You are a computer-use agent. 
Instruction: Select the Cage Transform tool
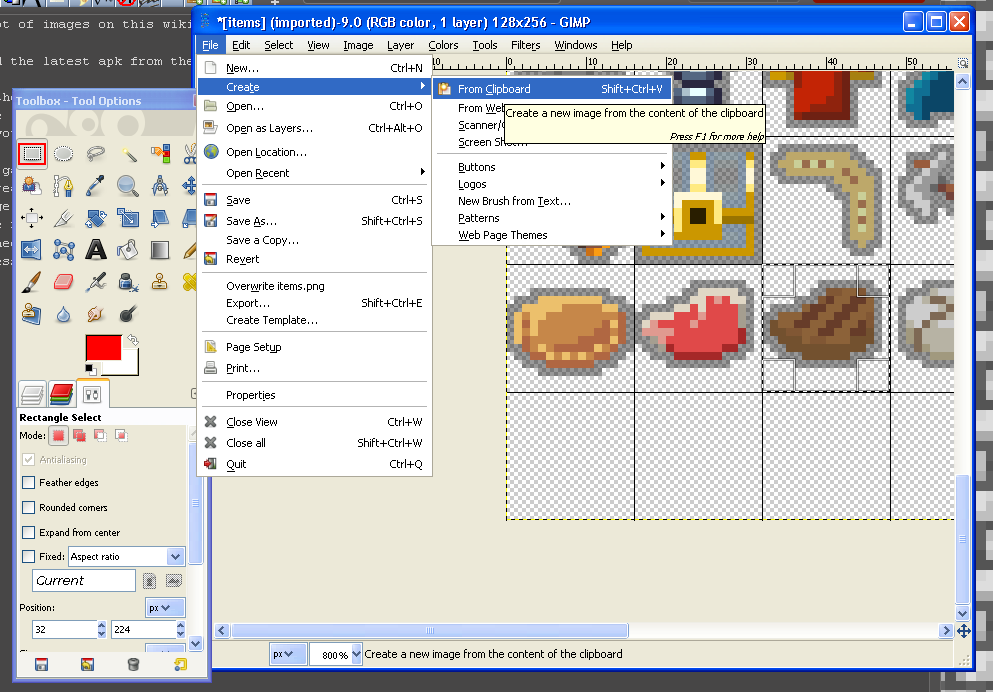click(x=63, y=250)
